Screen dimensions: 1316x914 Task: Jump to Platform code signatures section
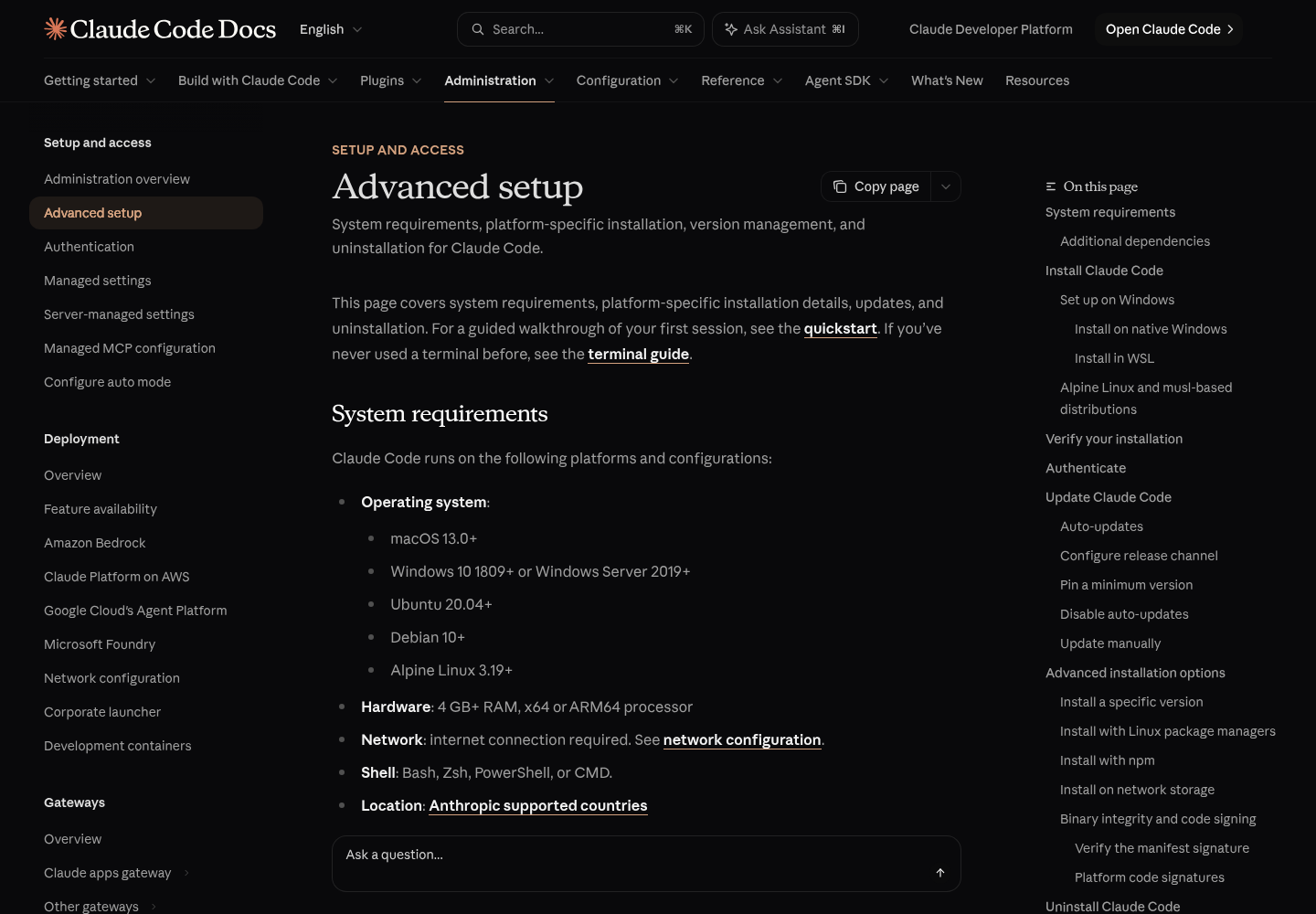pos(1150,877)
